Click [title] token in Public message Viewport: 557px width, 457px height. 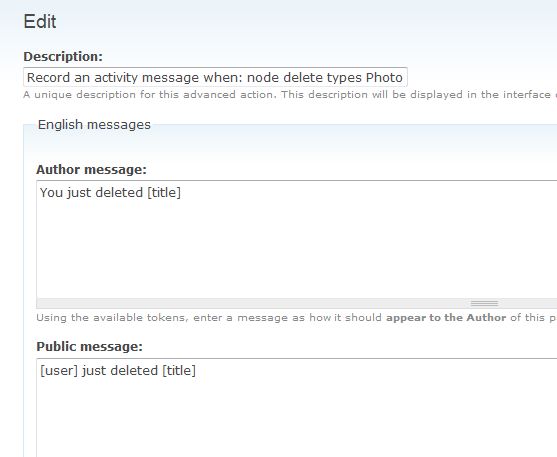click(179, 371)
